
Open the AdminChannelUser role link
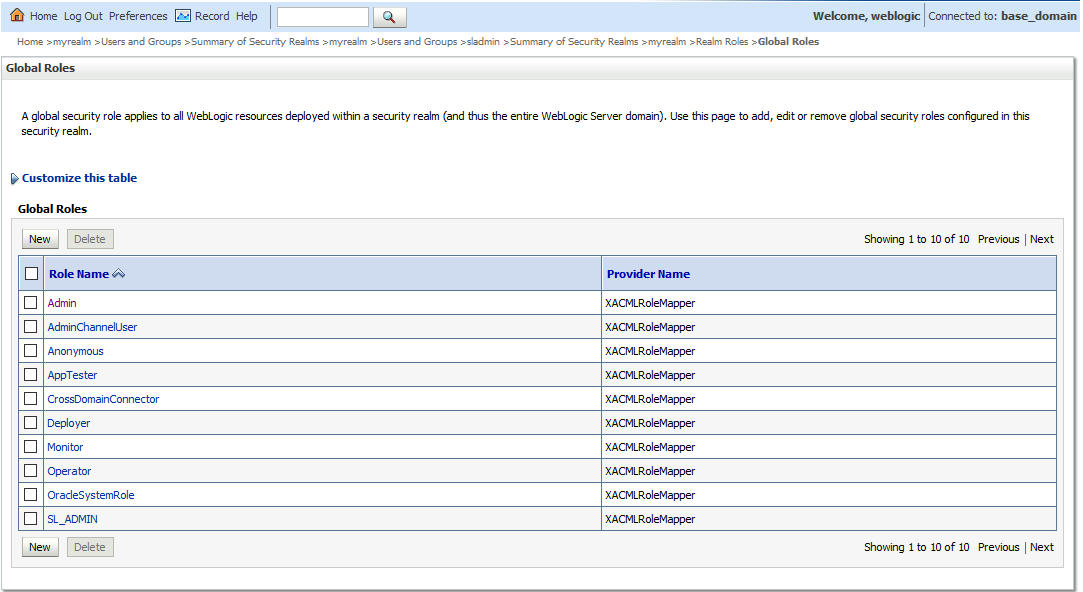pyautogui.click(x=92, y=327)
